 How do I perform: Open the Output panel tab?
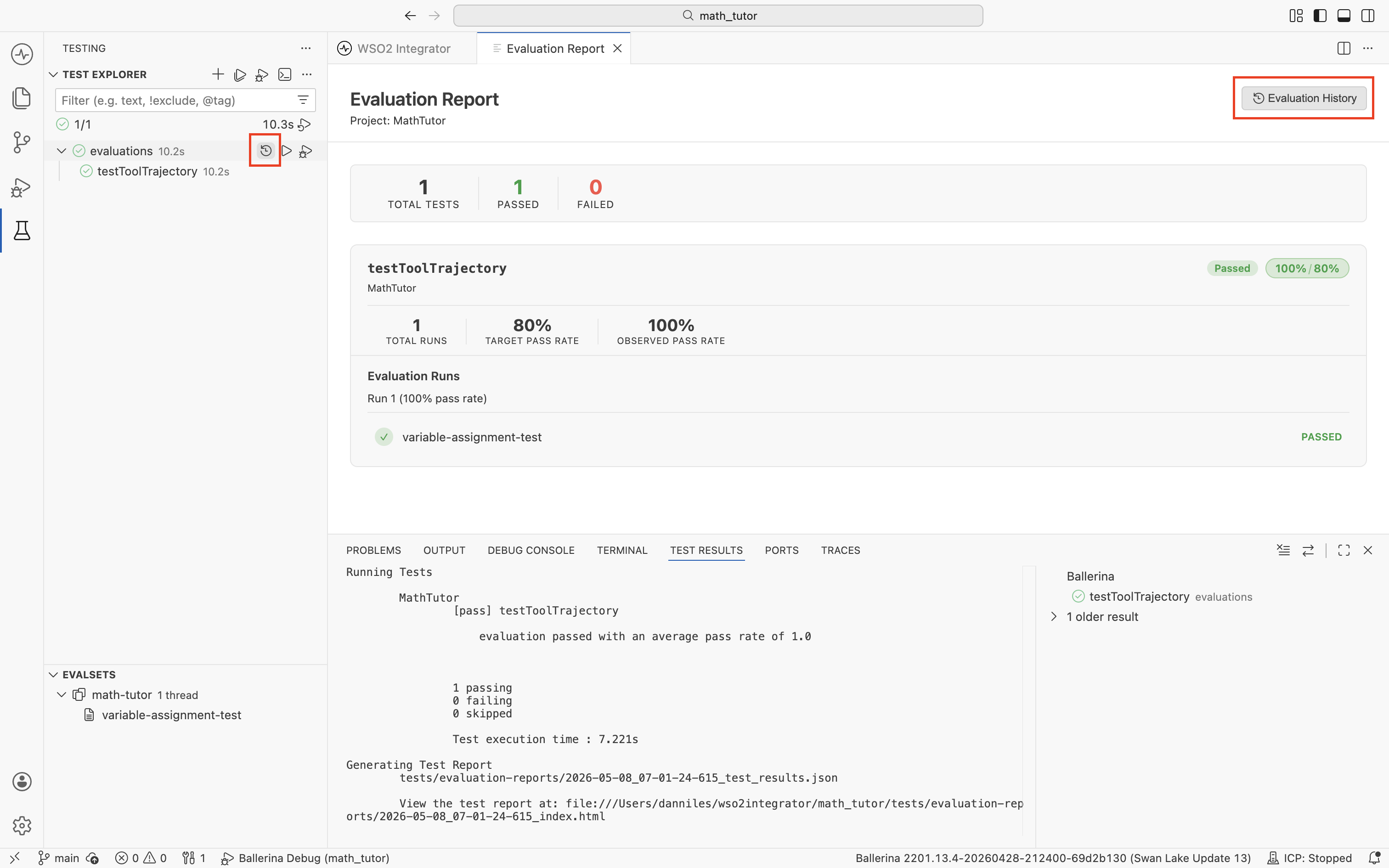coord(444,550)
